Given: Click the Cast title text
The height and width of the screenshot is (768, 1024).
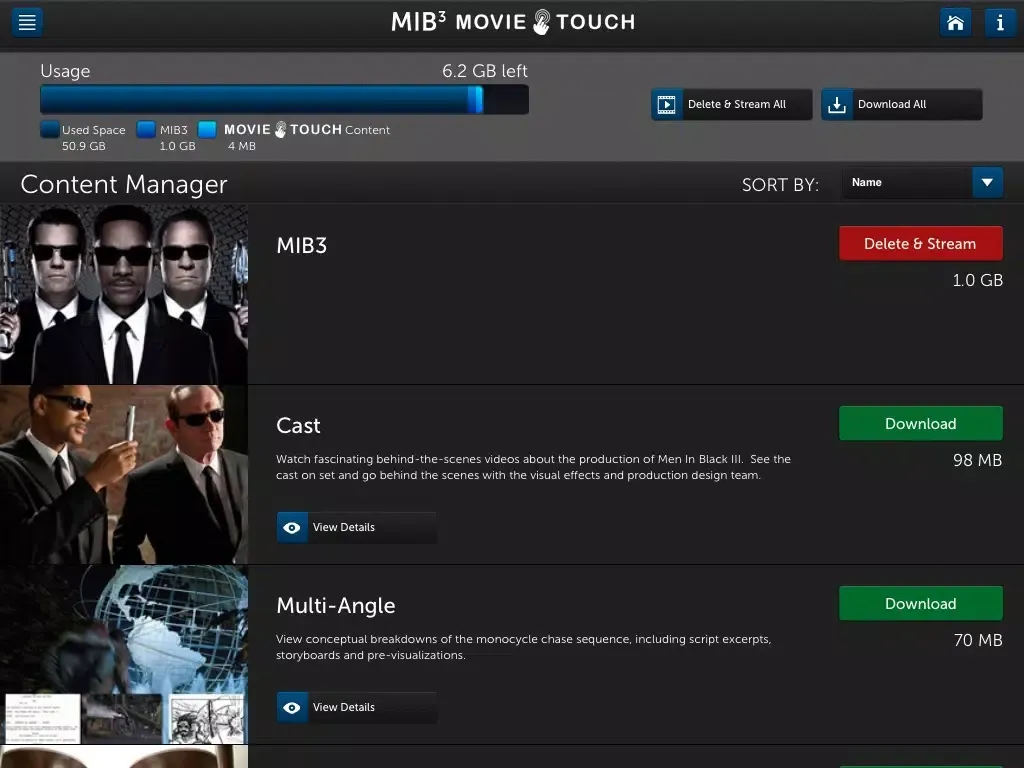Looking at the screenshot, I should (x=298, y=426).
